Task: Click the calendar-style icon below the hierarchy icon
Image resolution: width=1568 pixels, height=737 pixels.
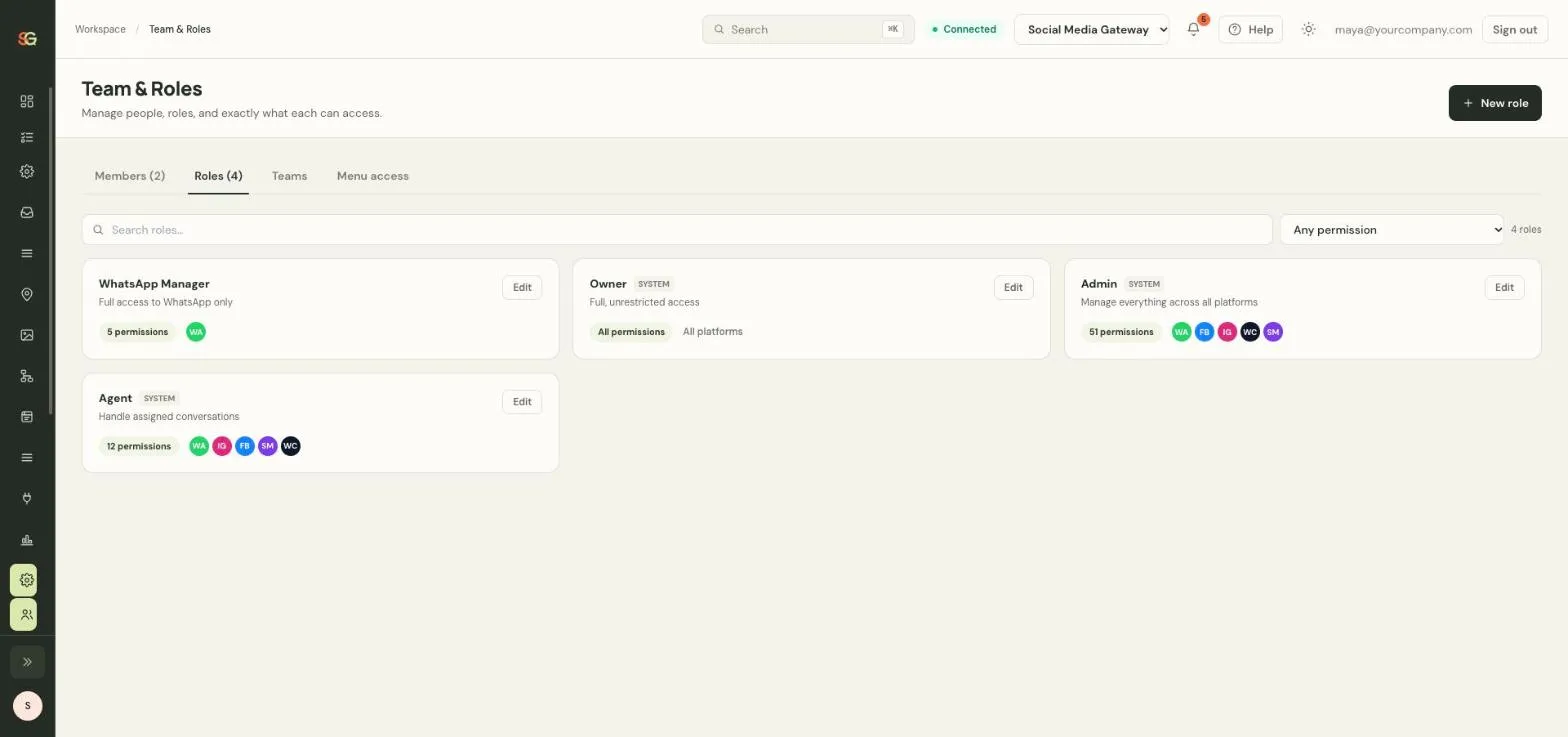Action: (x=27, y=416)
